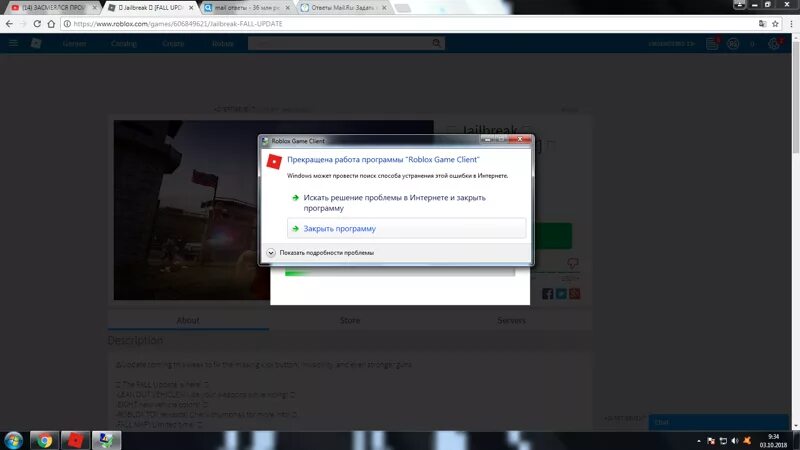Image resolution: width=800 pixels, height=450 pixels.
Task: Click the Robux currency icon in header
Action: [x=733, y=44]
